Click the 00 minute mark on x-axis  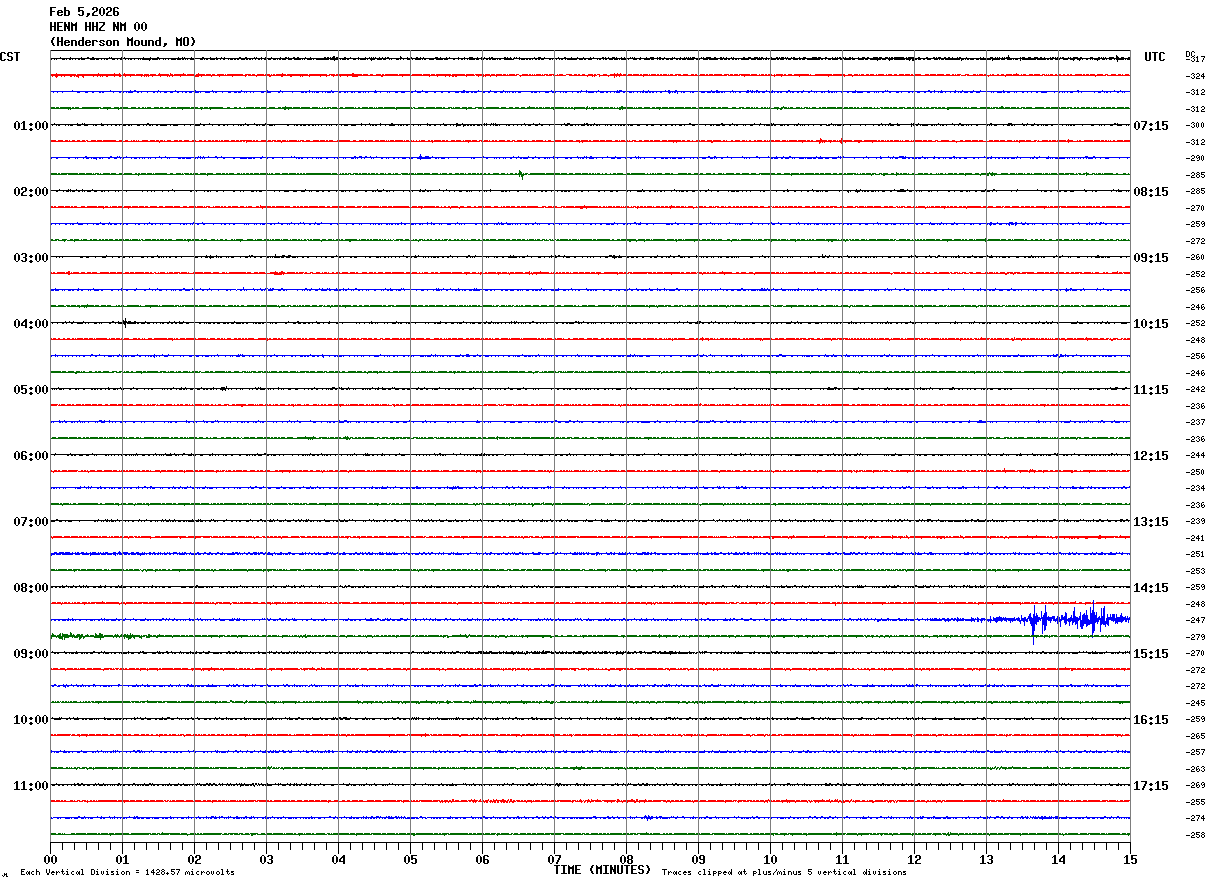pyautogui.click(x=50, y=859)
